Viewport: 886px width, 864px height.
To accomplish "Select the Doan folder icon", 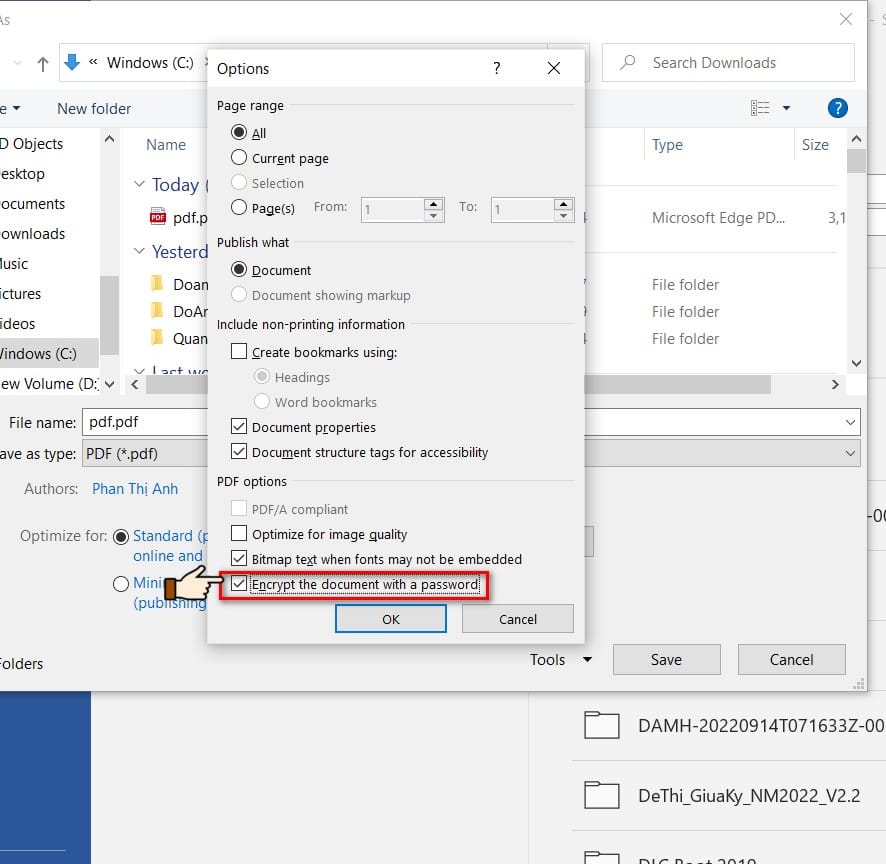I will click(x=158, y=284).
